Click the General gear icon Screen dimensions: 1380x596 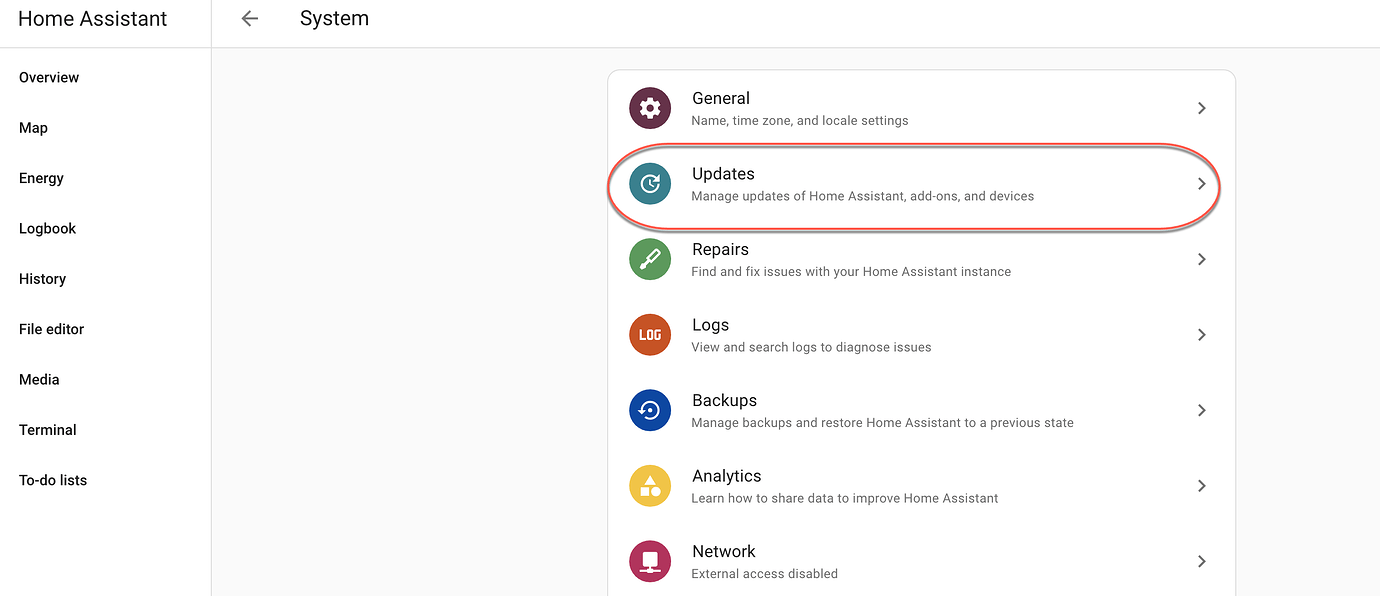pyautogui.click(x=650, y=108)
